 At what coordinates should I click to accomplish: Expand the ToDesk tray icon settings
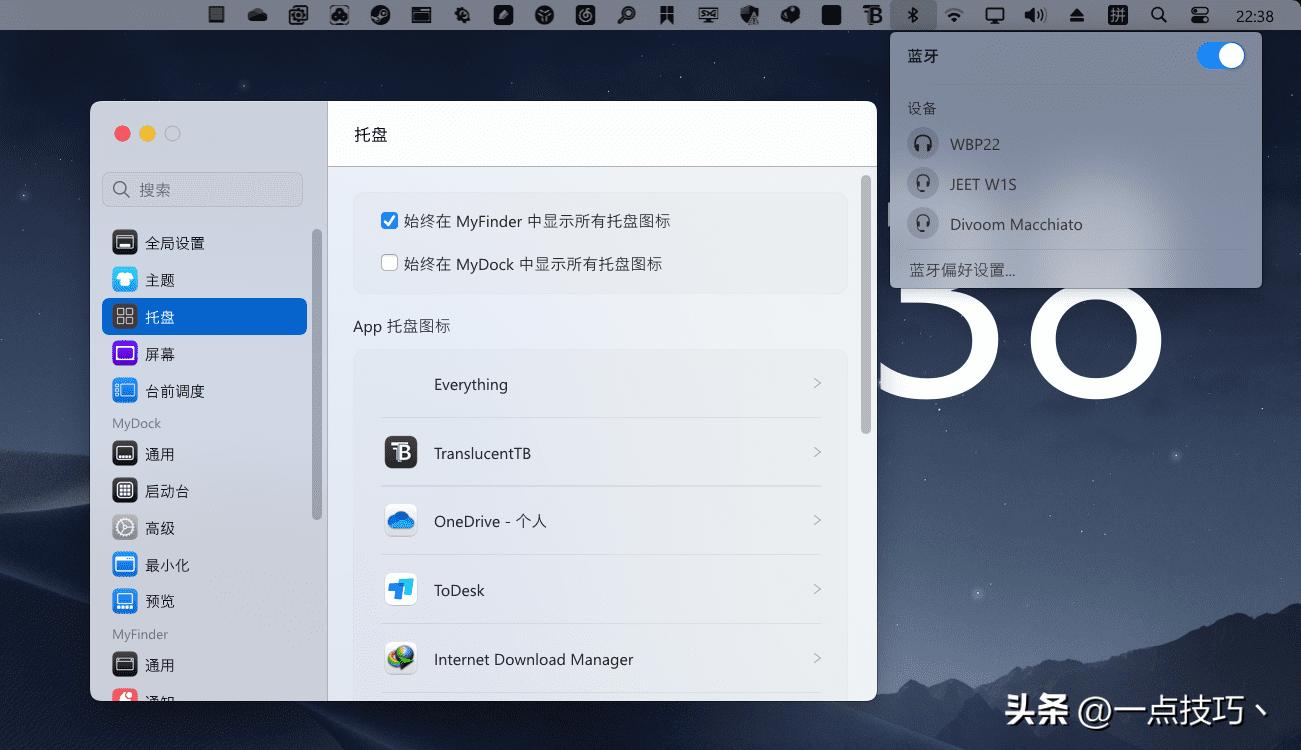tap(600, 590)
